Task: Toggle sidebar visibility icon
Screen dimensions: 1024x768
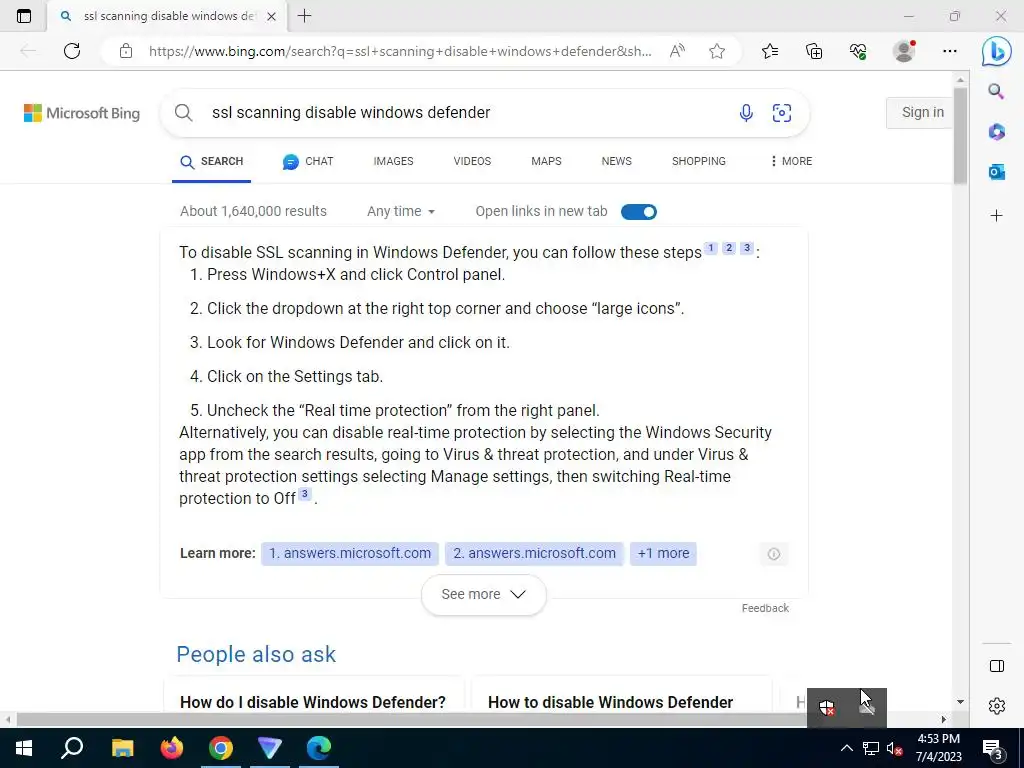Action: pyautogui.click(x=997, y=666)
